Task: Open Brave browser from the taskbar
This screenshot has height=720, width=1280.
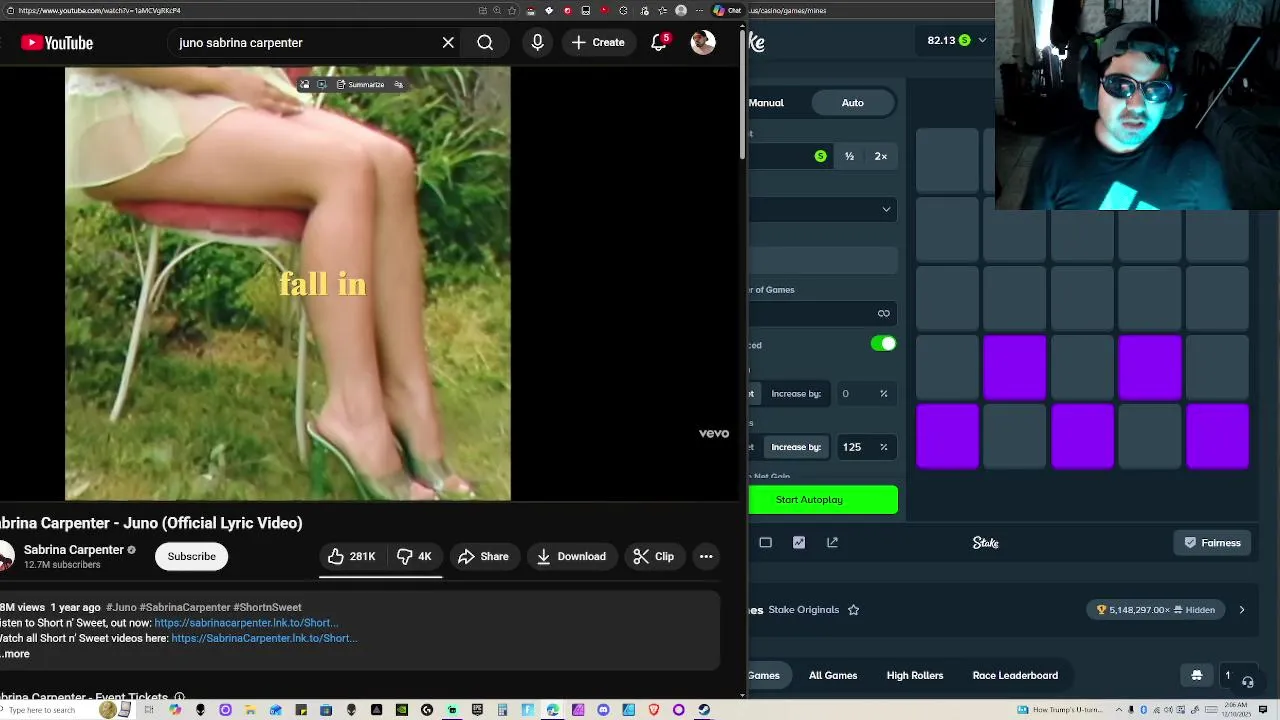Action: pos(654,710)
